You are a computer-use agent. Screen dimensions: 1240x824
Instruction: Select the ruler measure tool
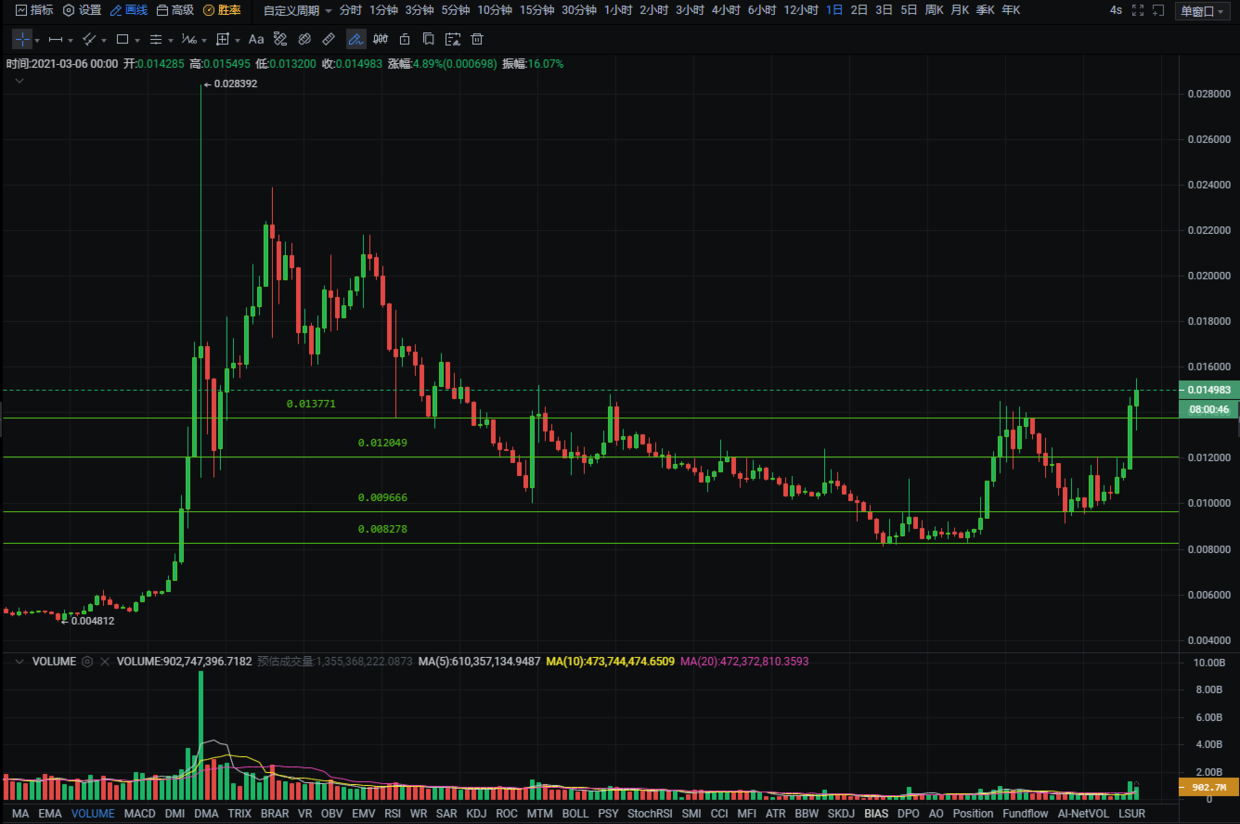[x=329, y=39]
